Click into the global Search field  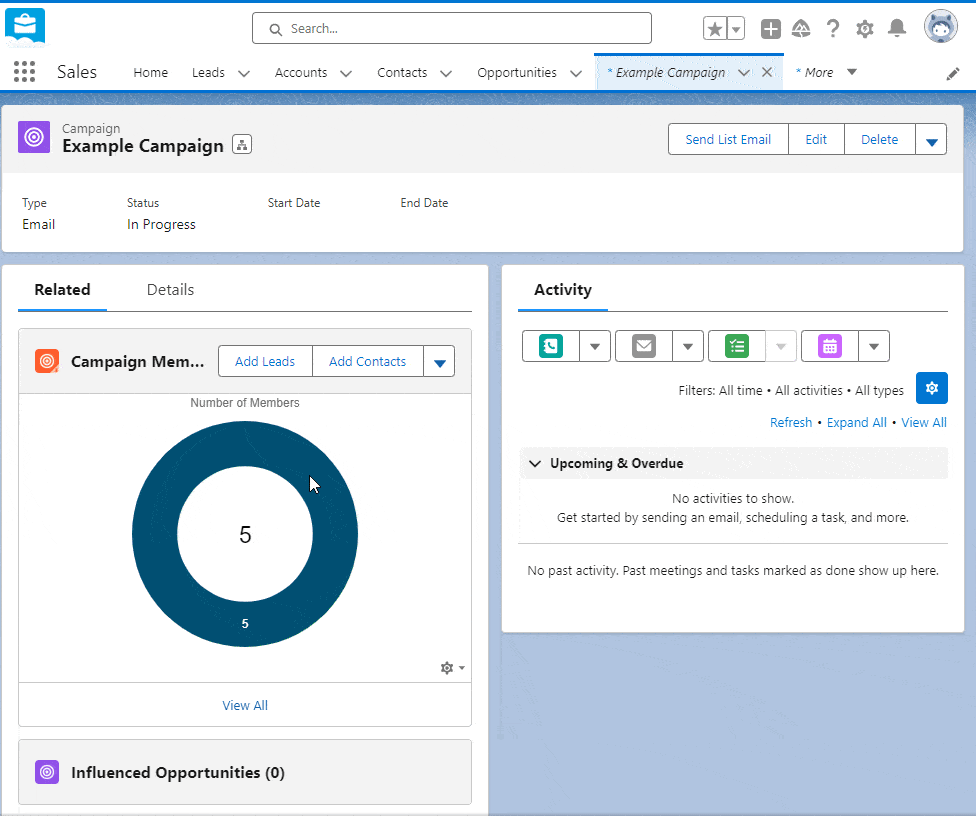click(452, 29)
